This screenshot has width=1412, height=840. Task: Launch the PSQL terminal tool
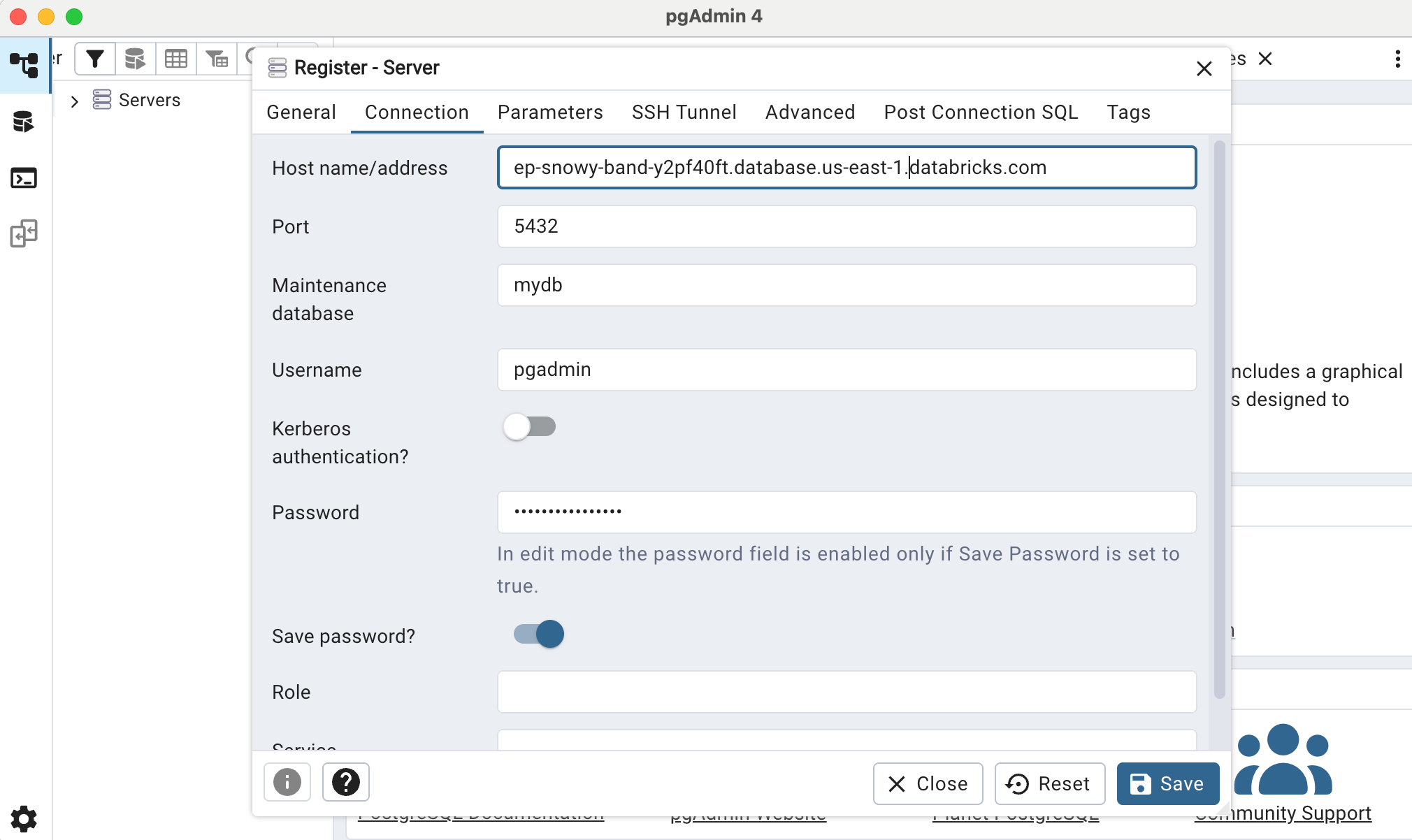pyautogui.click(x=25, y=178)
